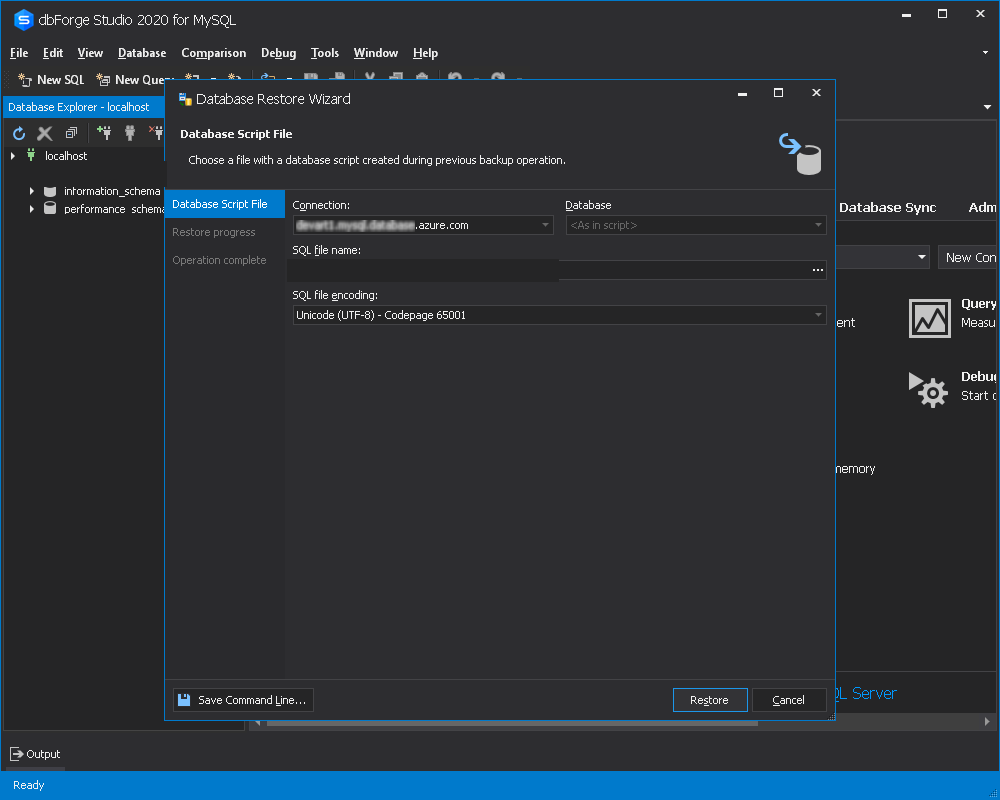Select performance_schema in the tree
Viewport: 1000px width, 800px height.
click(114, 209)
